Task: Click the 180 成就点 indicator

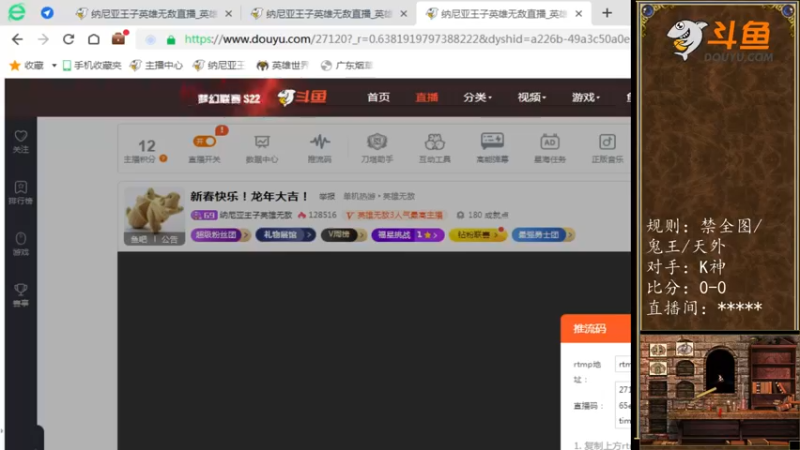Action: pos(482,215)
